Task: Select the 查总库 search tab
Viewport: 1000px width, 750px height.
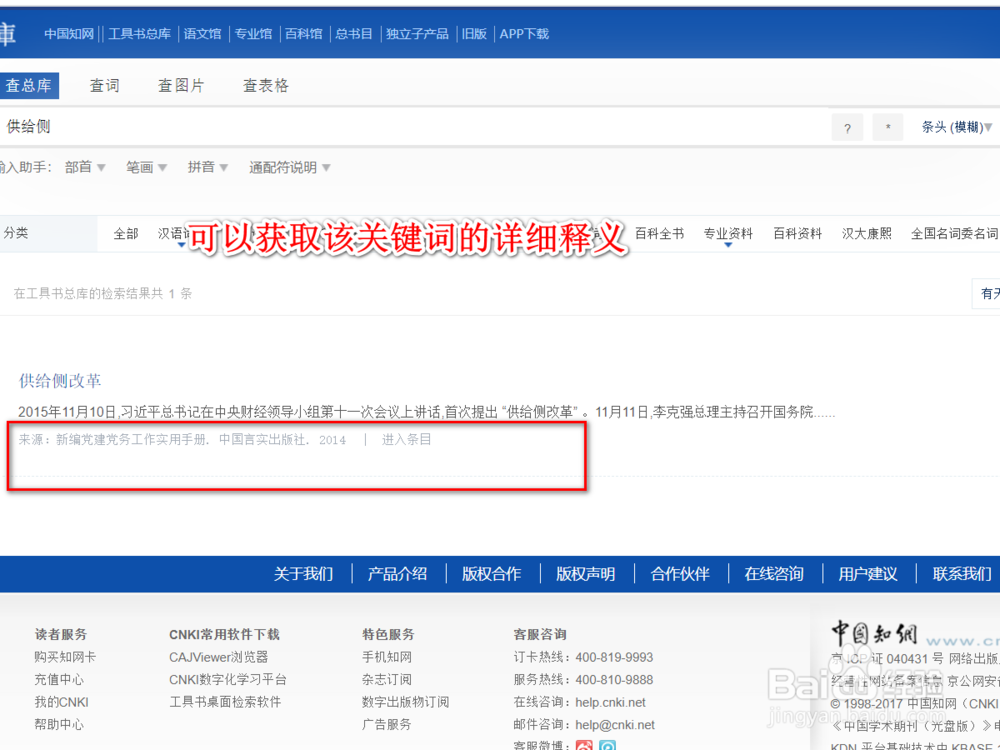Action: 29,85
